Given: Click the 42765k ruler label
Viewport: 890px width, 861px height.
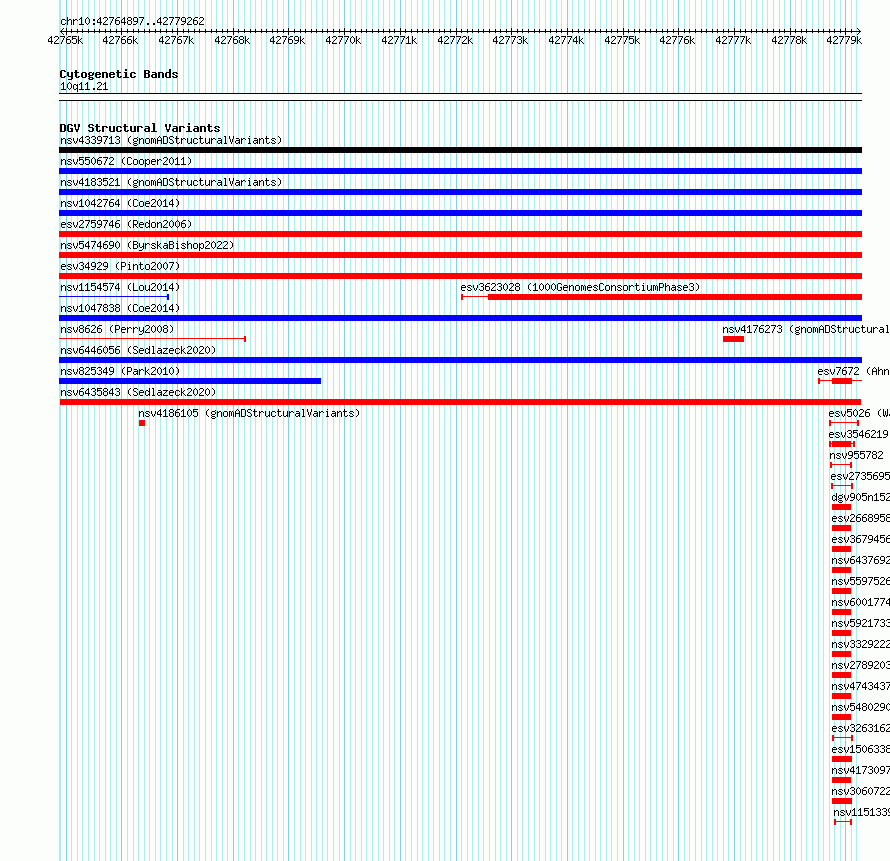Looking at the screenshot, I should [x=65, y=40].
